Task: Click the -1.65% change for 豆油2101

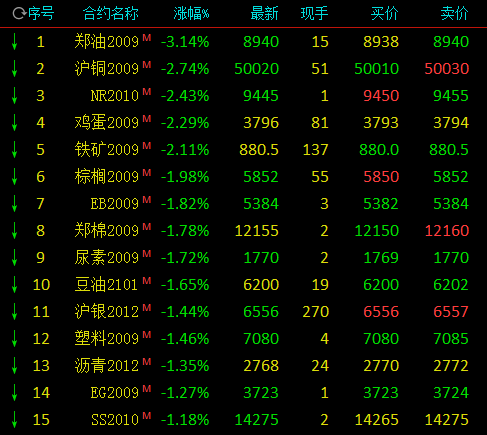Action: click(185, 285)
